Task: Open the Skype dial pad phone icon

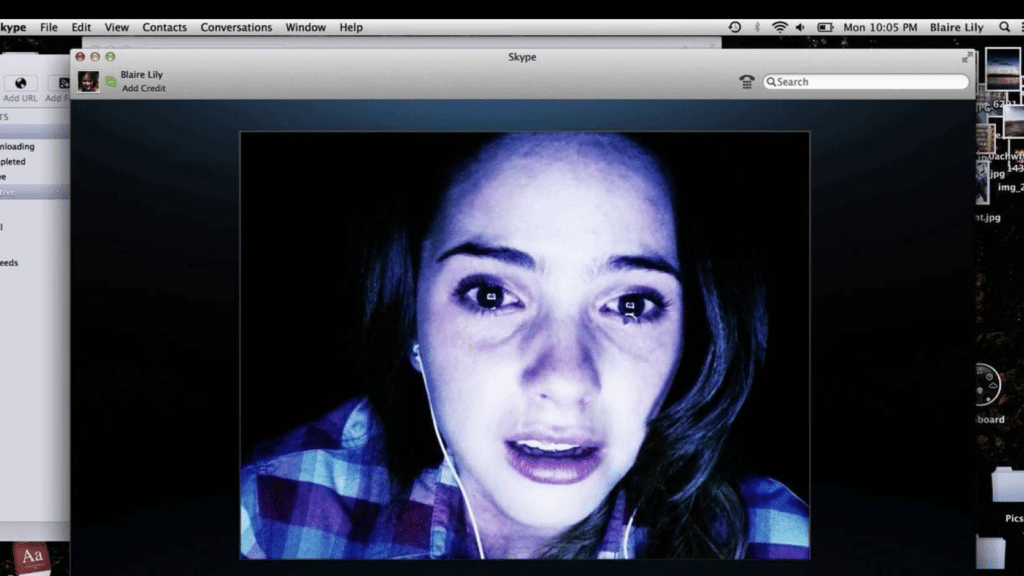Action: (746, 82)
